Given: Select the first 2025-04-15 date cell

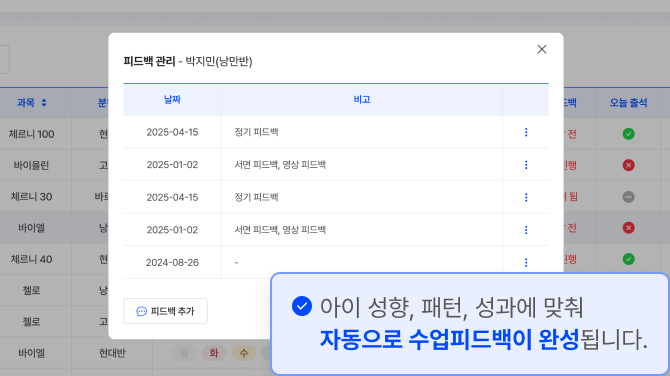Looking at the screenshot, I should (x=172, y=132).
